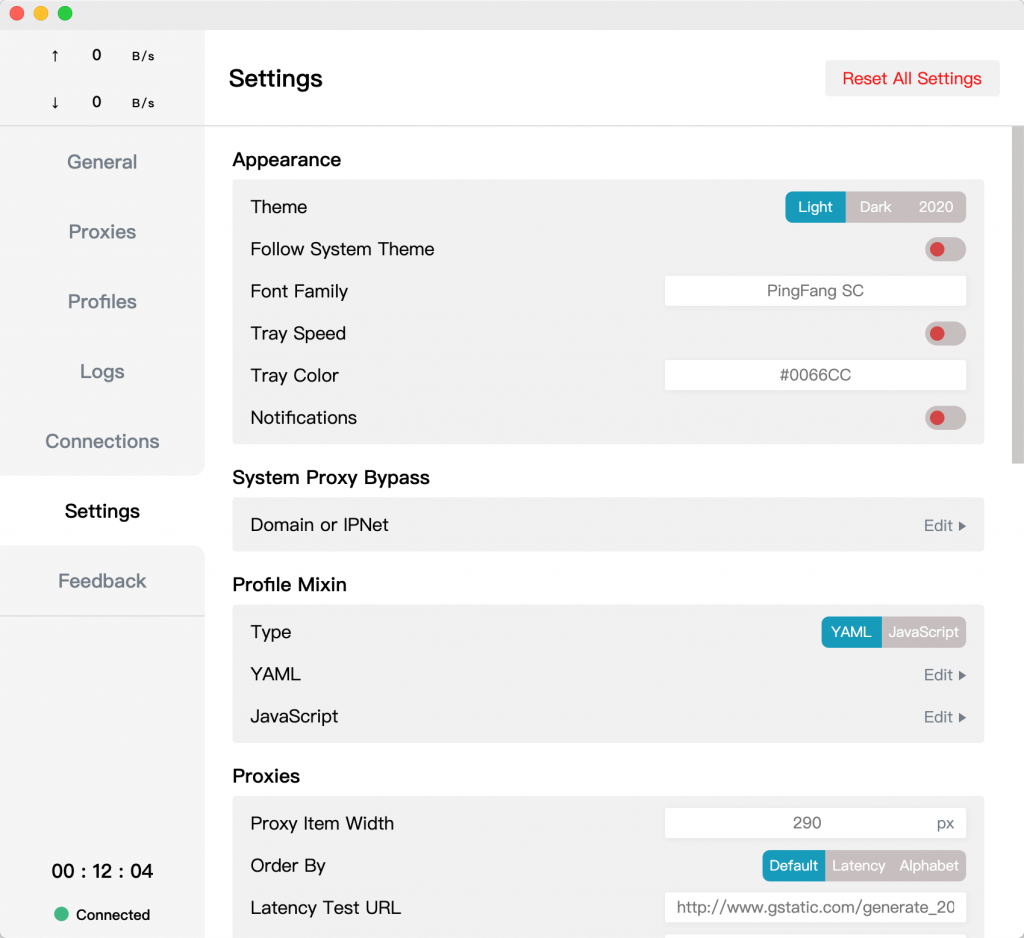Click the green macOS fullscreen button

pos(65,13)
